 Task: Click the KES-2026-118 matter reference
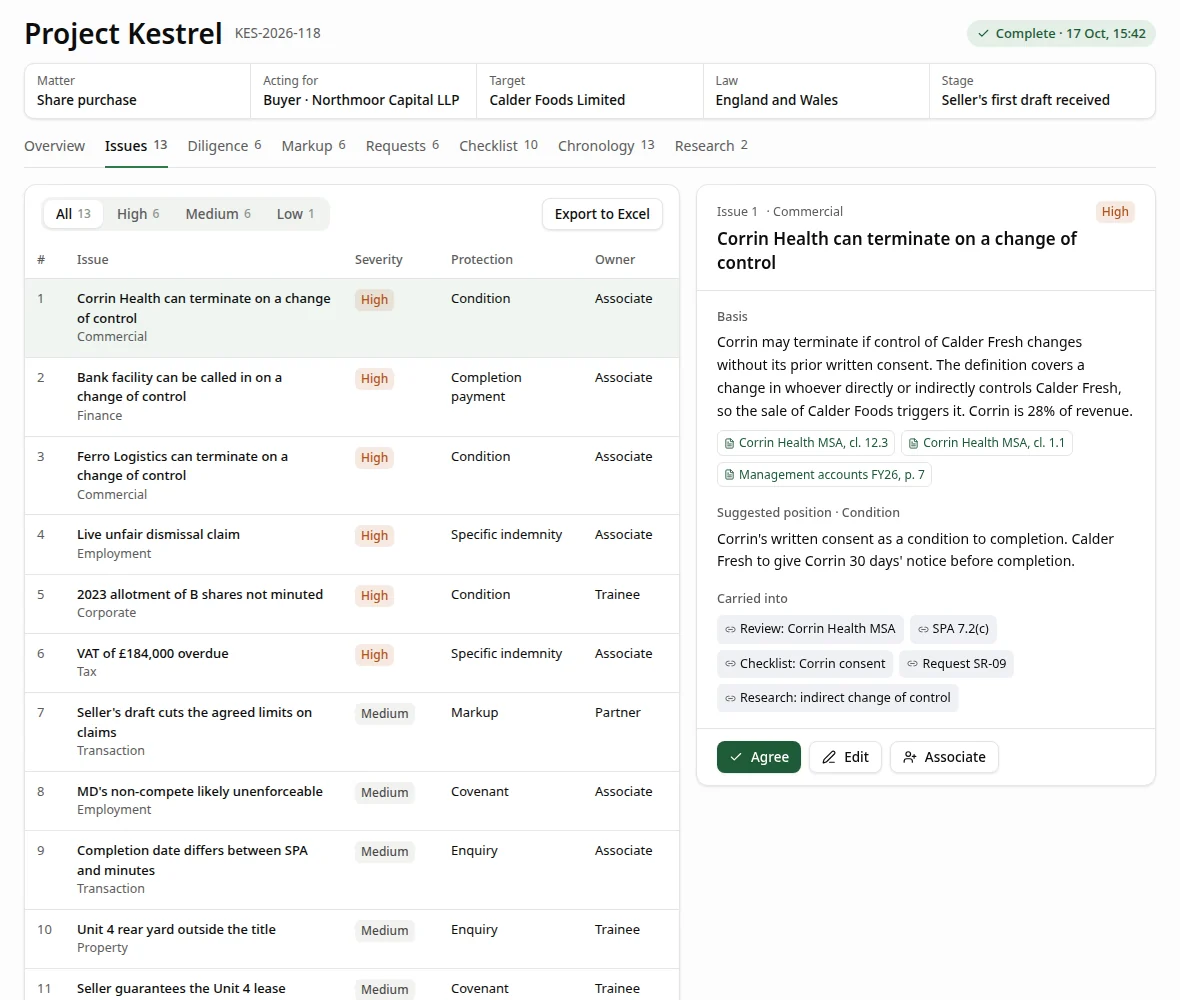[278, 33]
